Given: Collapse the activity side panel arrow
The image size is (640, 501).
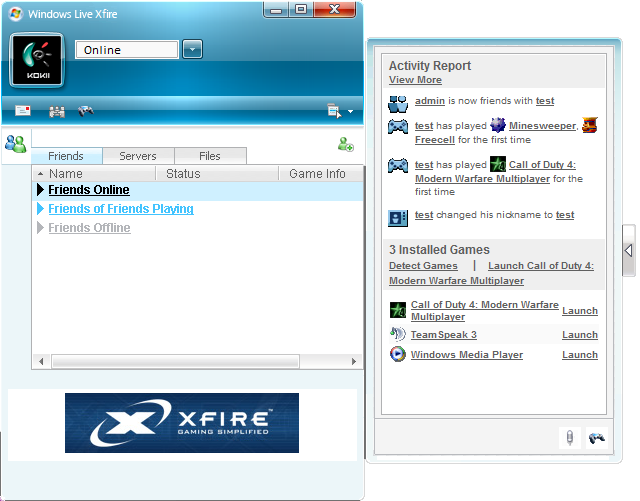Looking at the screenshot, I should click(628, 250).
